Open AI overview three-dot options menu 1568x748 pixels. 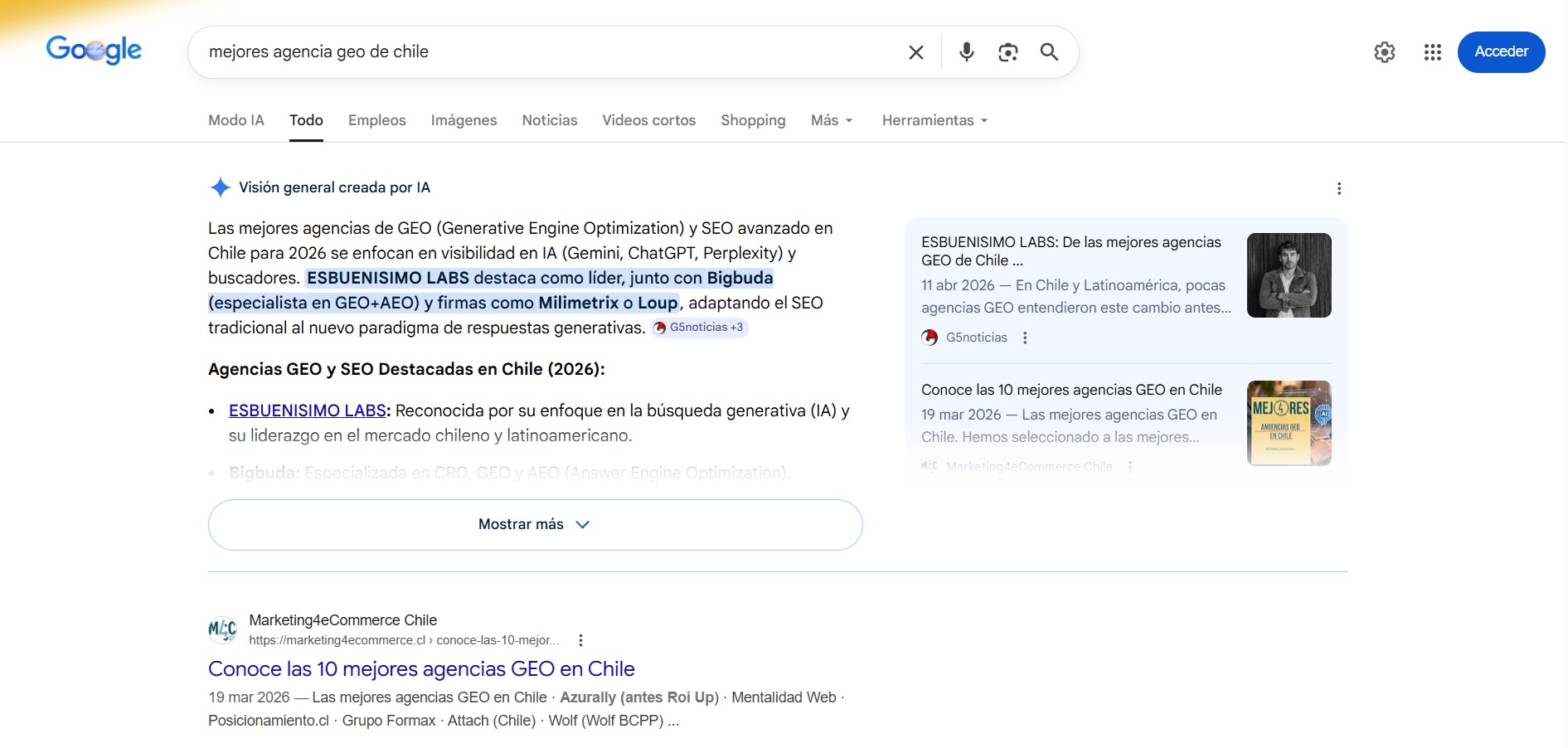[x=1338, y=188]
